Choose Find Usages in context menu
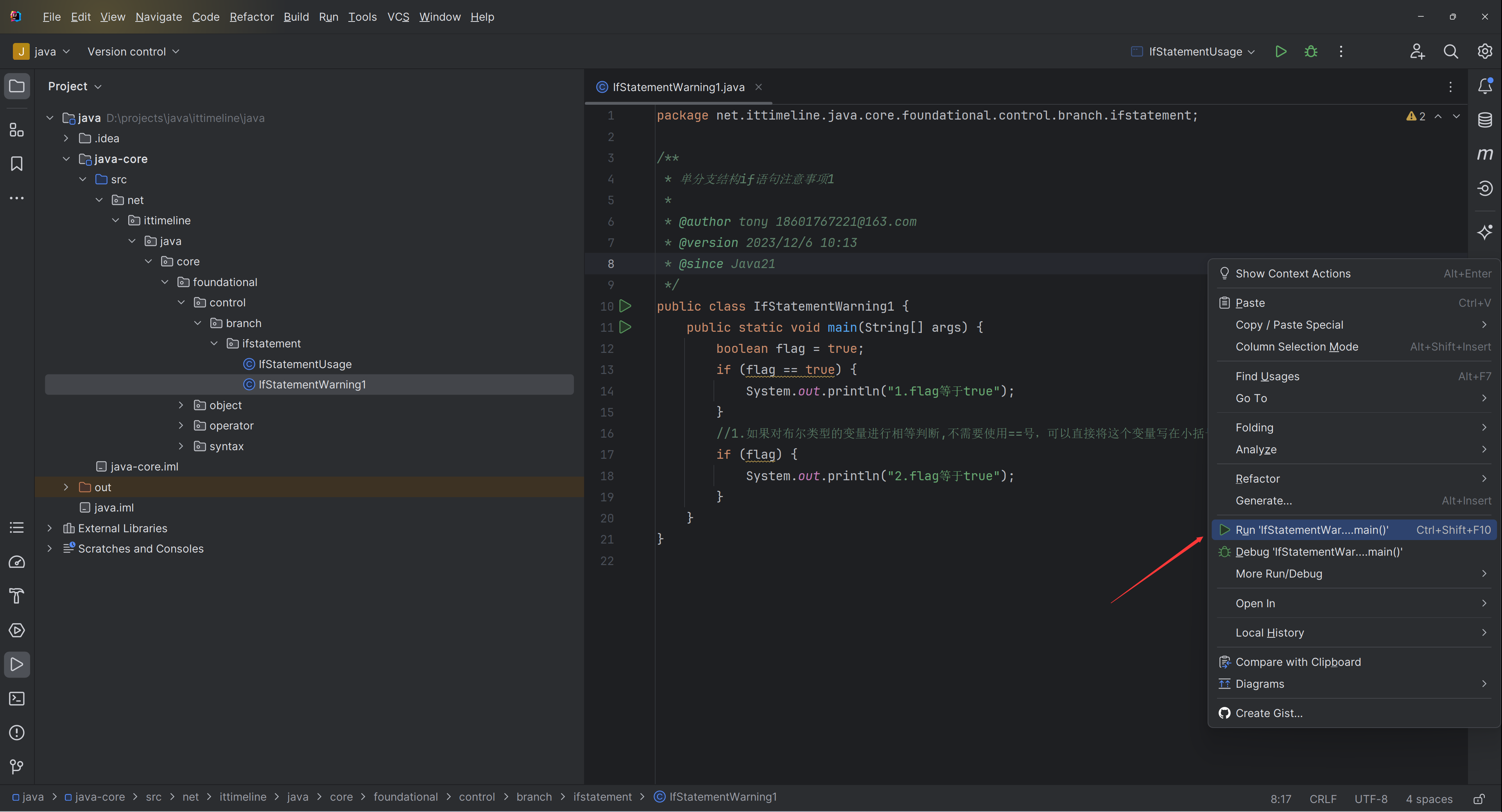The height and width of the screenshot is (812, 1502). tap(1354, 376)
